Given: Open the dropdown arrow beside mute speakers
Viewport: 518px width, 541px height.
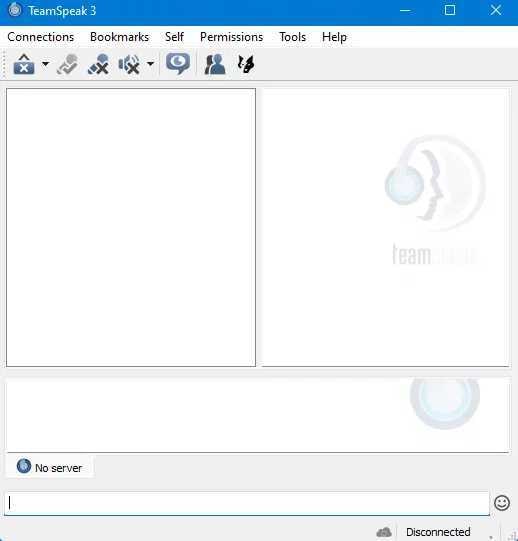Looking at the screenshot, I should pyautogui.click(x=150, y=64).
